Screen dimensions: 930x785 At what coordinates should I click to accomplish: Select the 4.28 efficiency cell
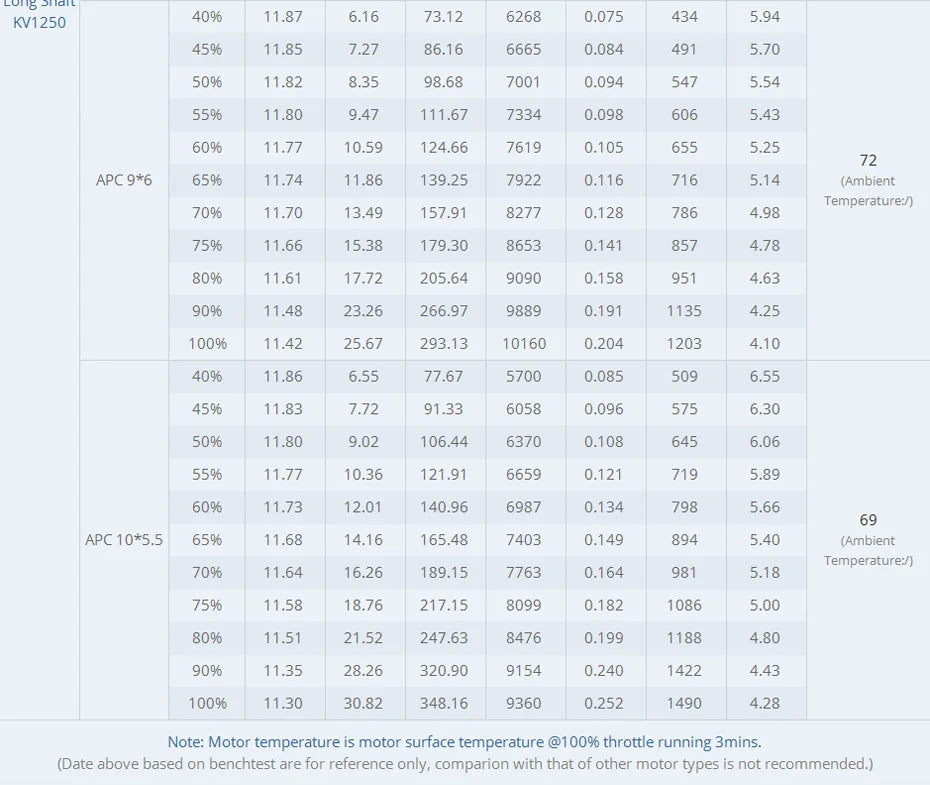click(x=765, y=704)
